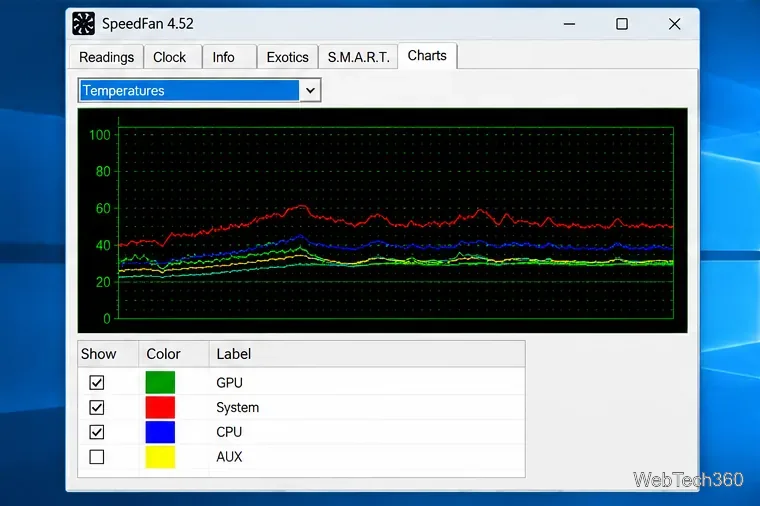Click the Color column header
Image resolution: width=760 pixels, height=506 pixels.
174,354
